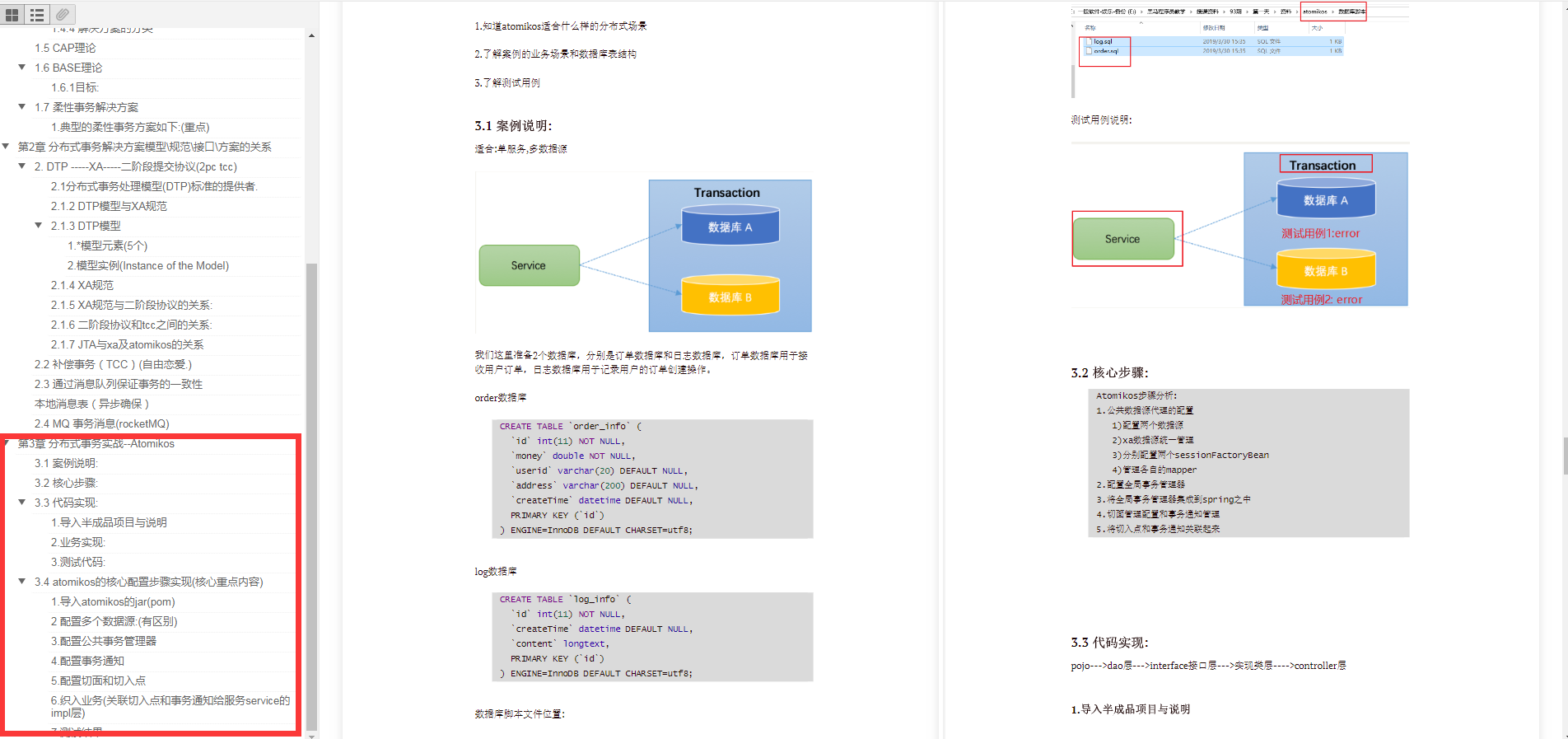The height and width of the screenshot is (739, 1568).
Task: Go to 2.1.4 XA规范 bookmark
Action: (82, 285)
